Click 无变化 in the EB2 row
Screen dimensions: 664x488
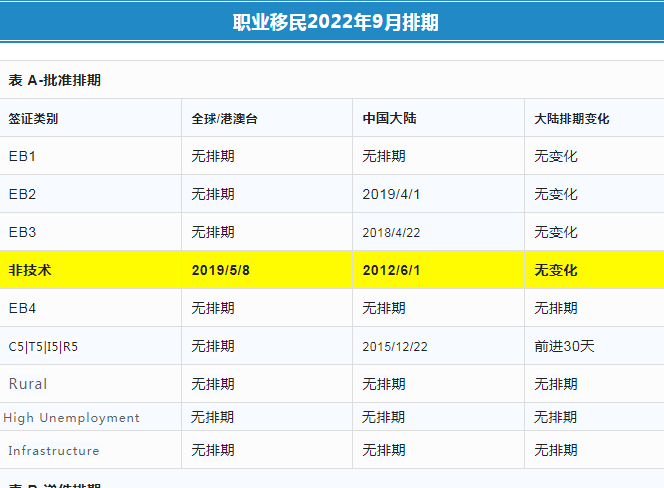point(556,194)
